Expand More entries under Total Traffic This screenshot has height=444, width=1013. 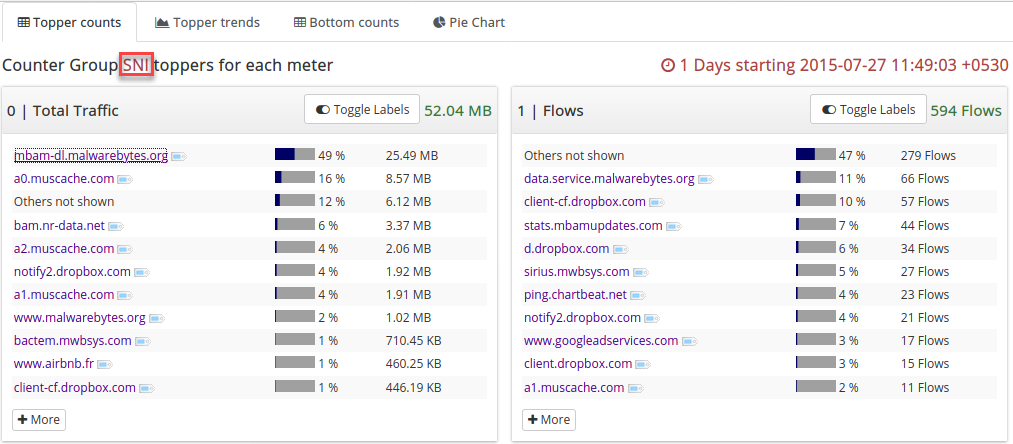pos(39,419)
